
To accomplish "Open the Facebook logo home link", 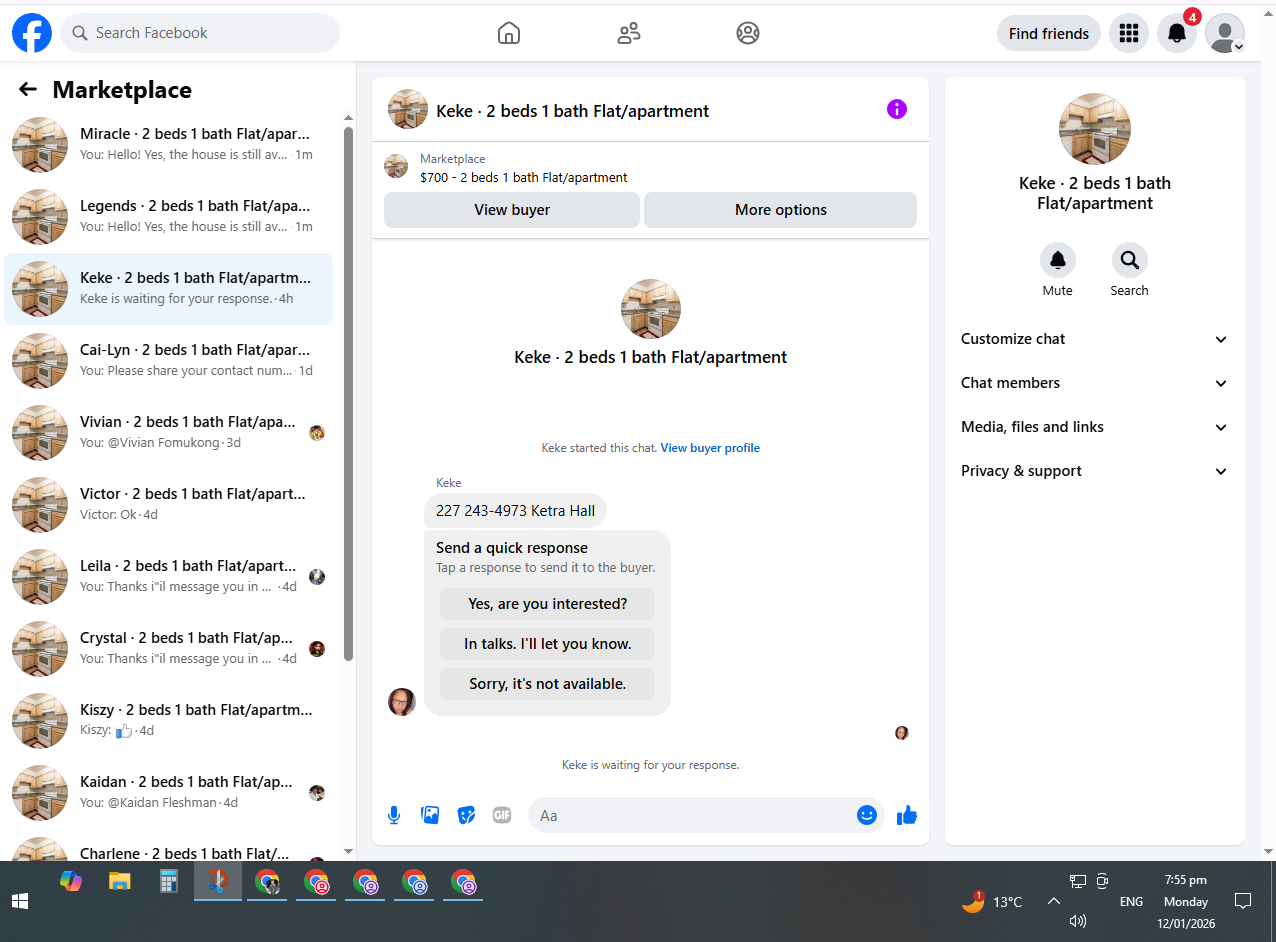I will pyautogui.click(x=32, y=33).
